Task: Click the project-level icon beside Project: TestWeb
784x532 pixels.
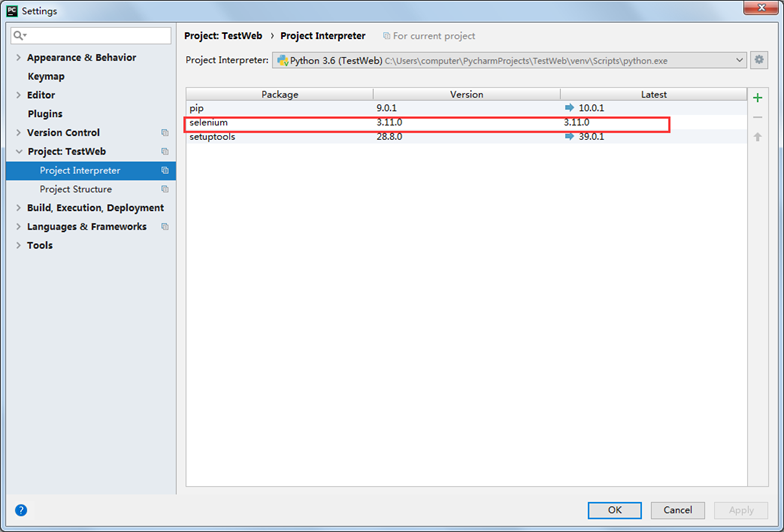Action: coord(164,152)
